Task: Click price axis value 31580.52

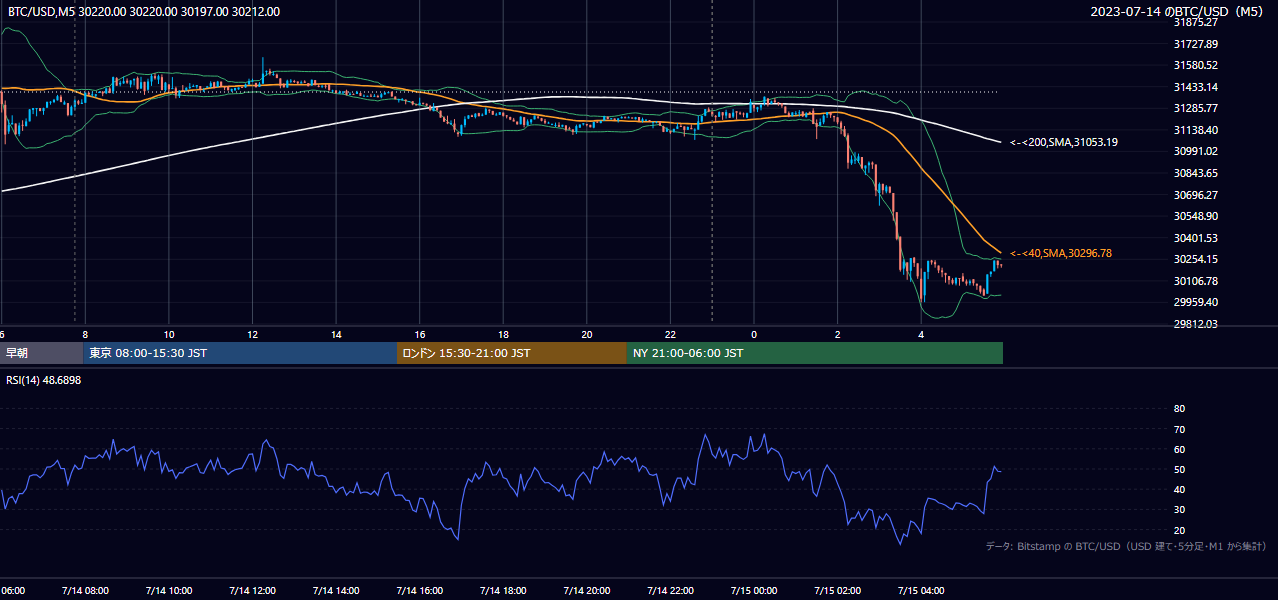Action: coord(1195,65)
